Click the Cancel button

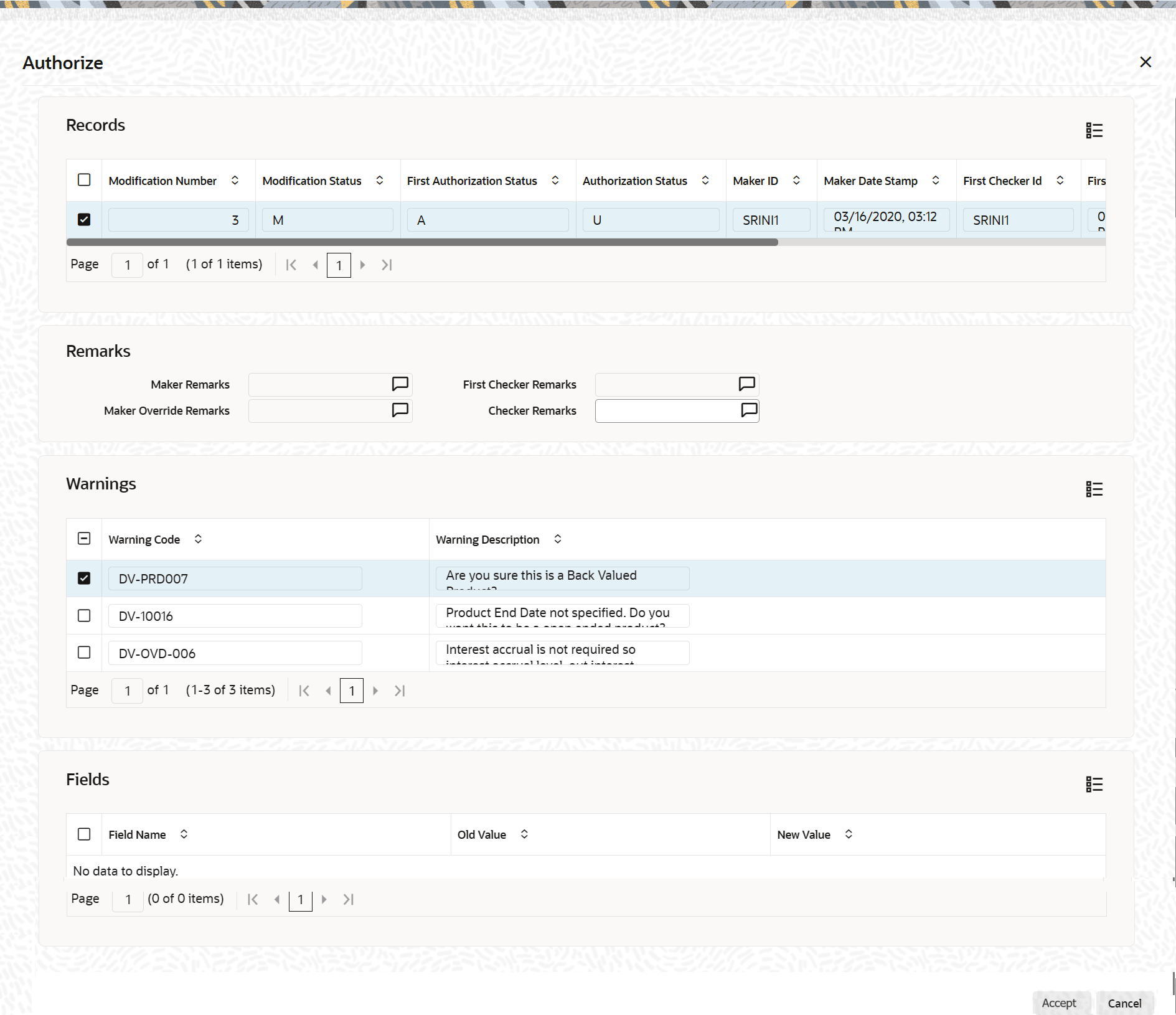1125,1003
